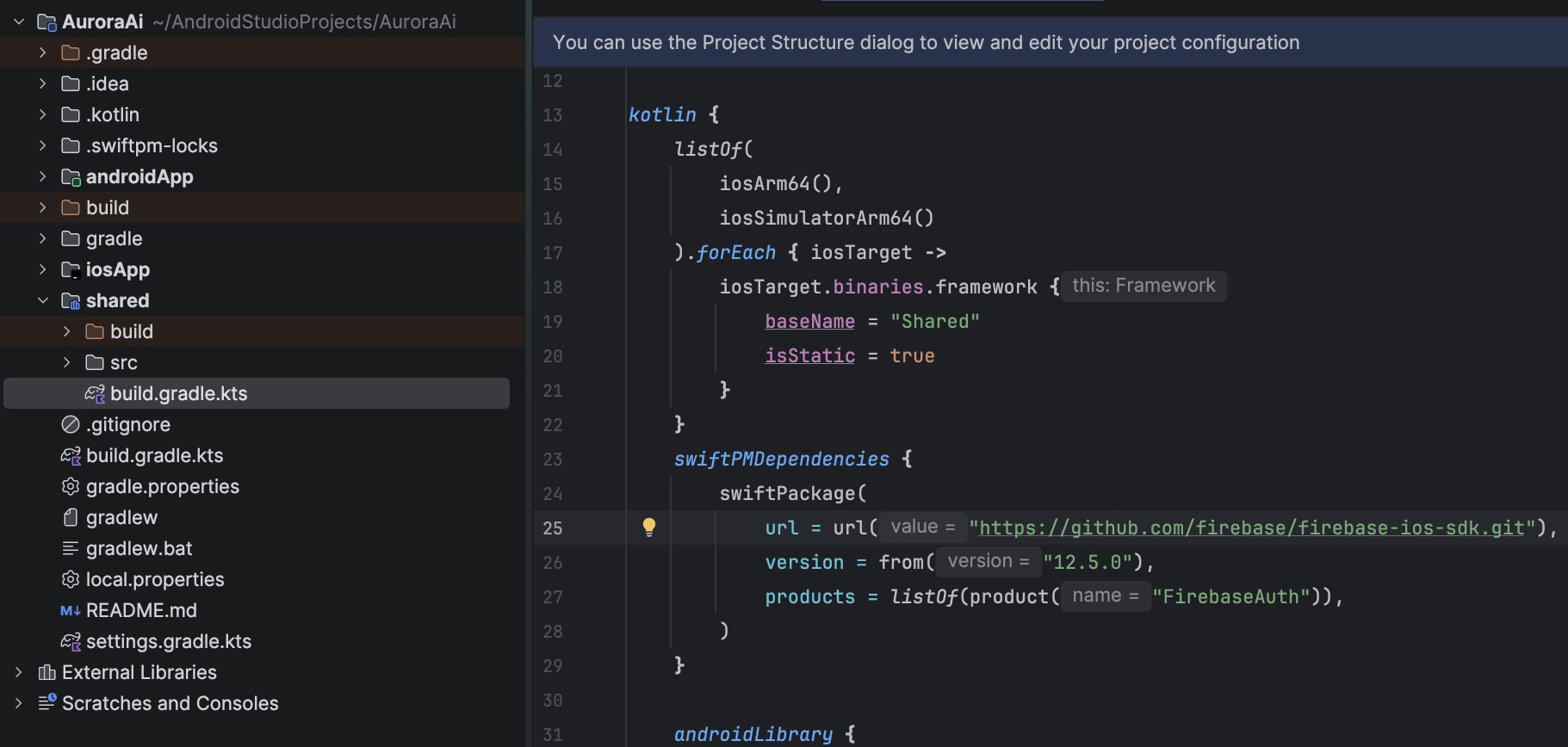
Task: Click the baseName property on line 19
Action: point(809,321)
